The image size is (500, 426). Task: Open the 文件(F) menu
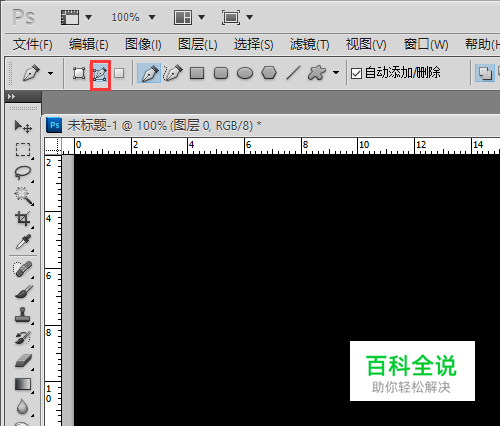click(x=33, y=44)
